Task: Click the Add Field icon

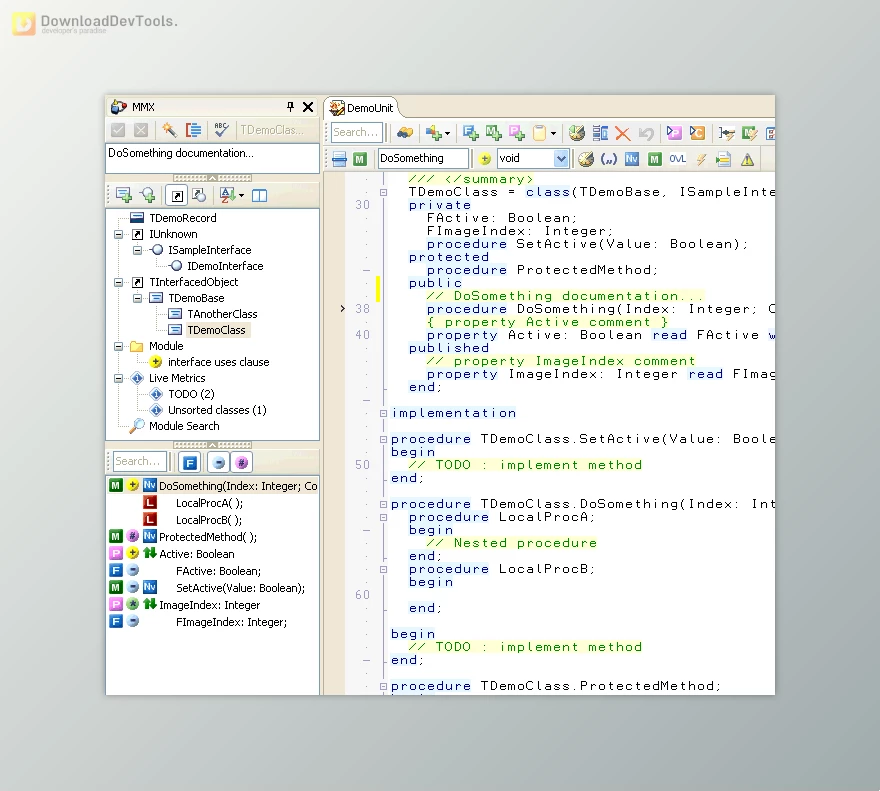Action: coord(470,133)
